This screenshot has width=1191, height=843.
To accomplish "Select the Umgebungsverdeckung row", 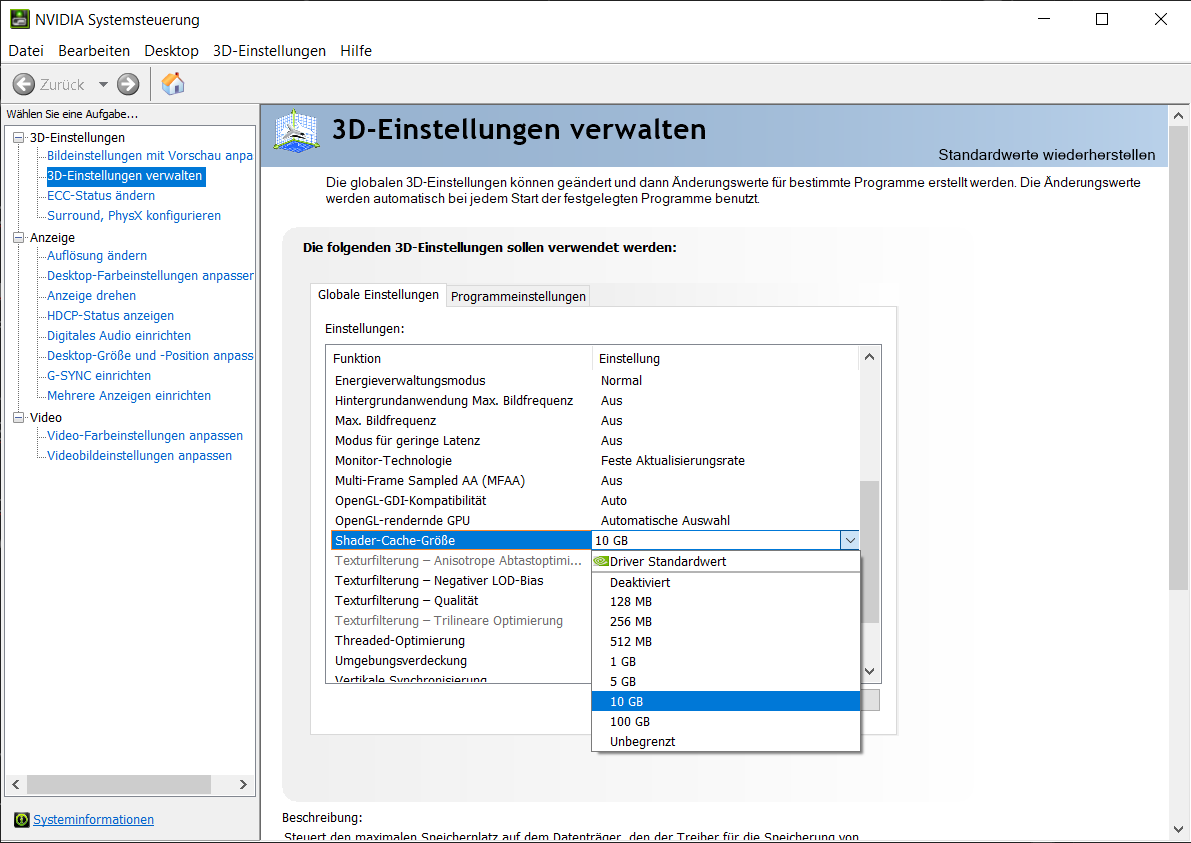I will tap(461, 661).
